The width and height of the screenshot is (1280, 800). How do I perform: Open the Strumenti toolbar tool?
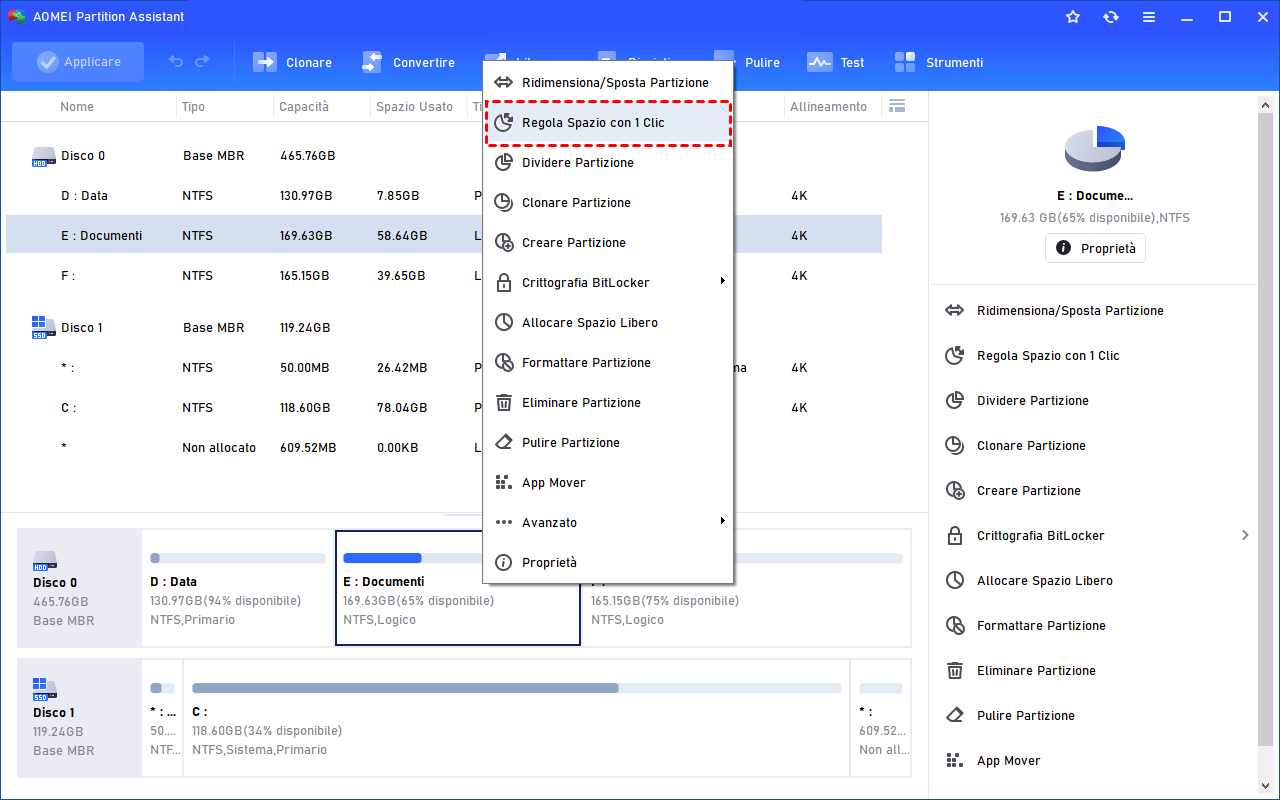939,62
